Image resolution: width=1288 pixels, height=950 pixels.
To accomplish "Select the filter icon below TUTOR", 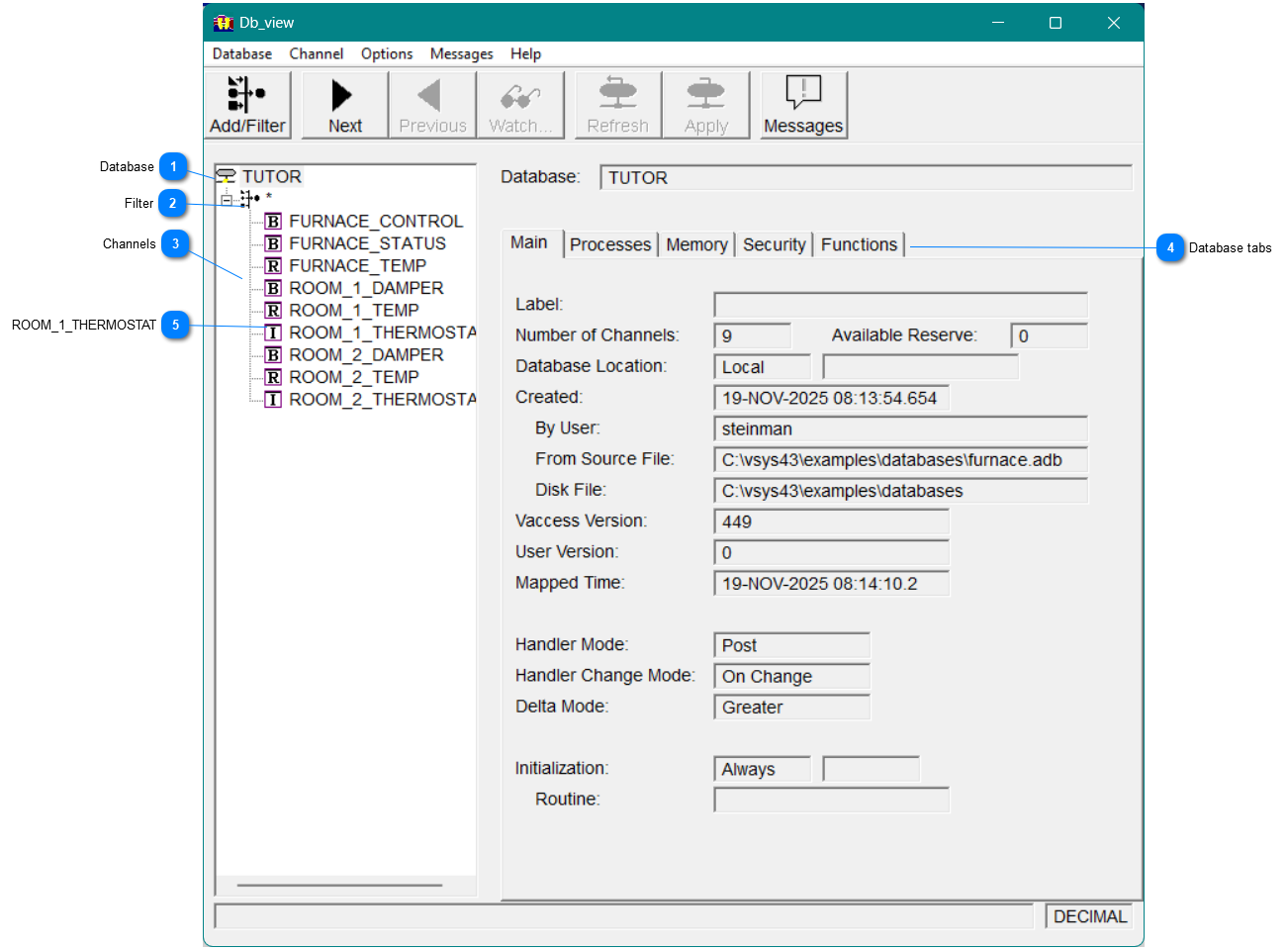I will (x=249, y=198).
